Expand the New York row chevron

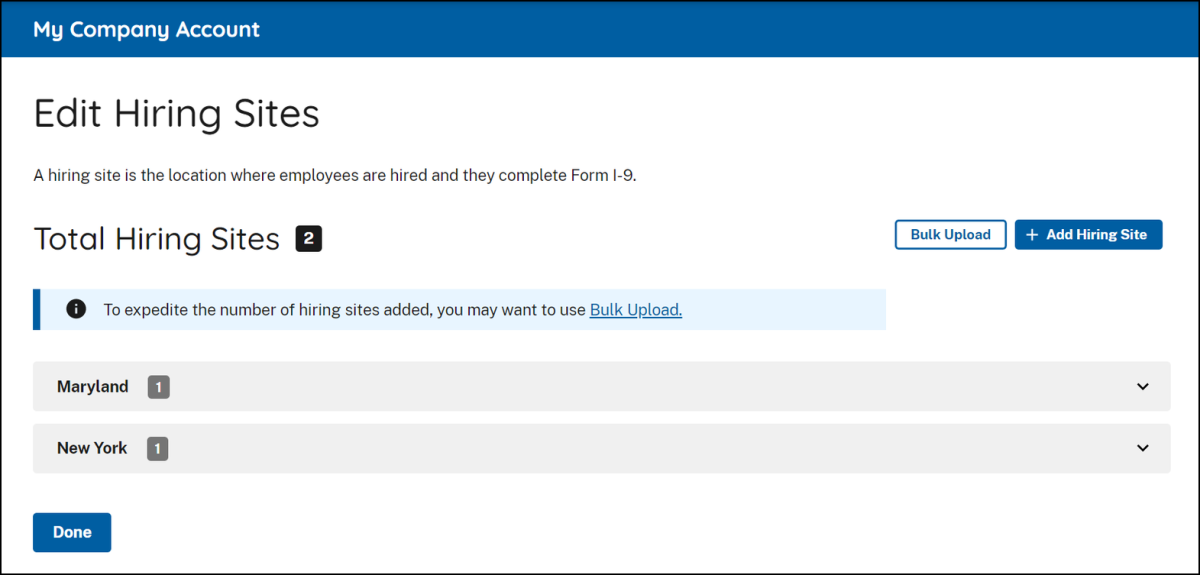[x=1143, y=448]
